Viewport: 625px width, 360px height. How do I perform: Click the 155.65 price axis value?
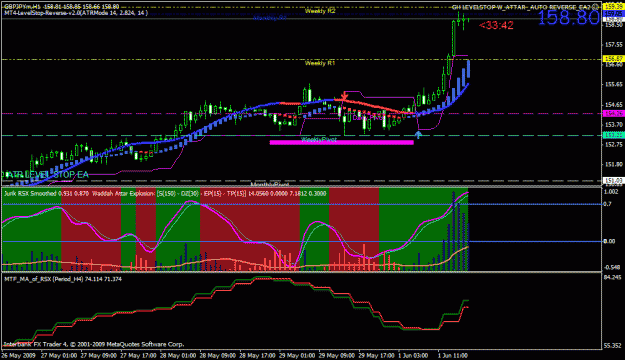pos(614,85)
